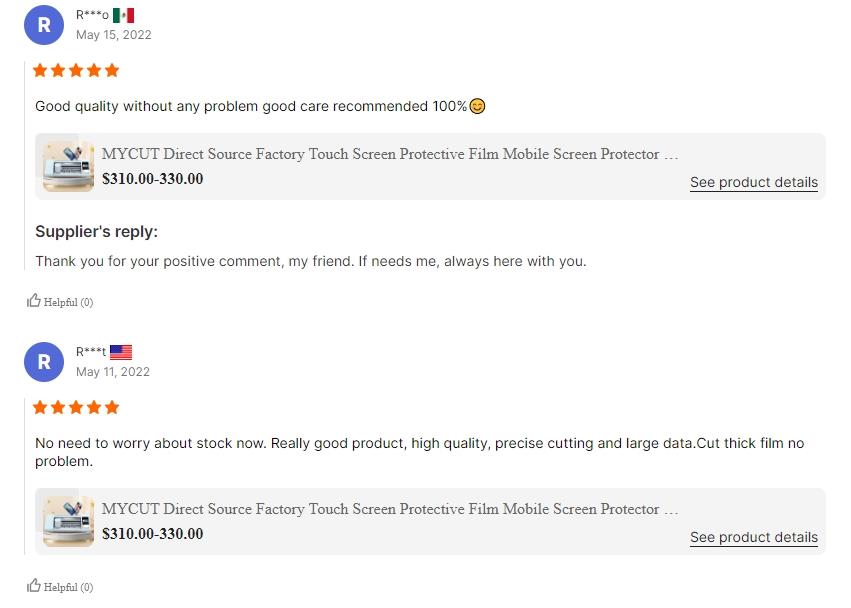Image resolution: width=851 pixels, height=608 pixels.
Task: Click the US flag next to R***t
Action: tap(121, 352)
